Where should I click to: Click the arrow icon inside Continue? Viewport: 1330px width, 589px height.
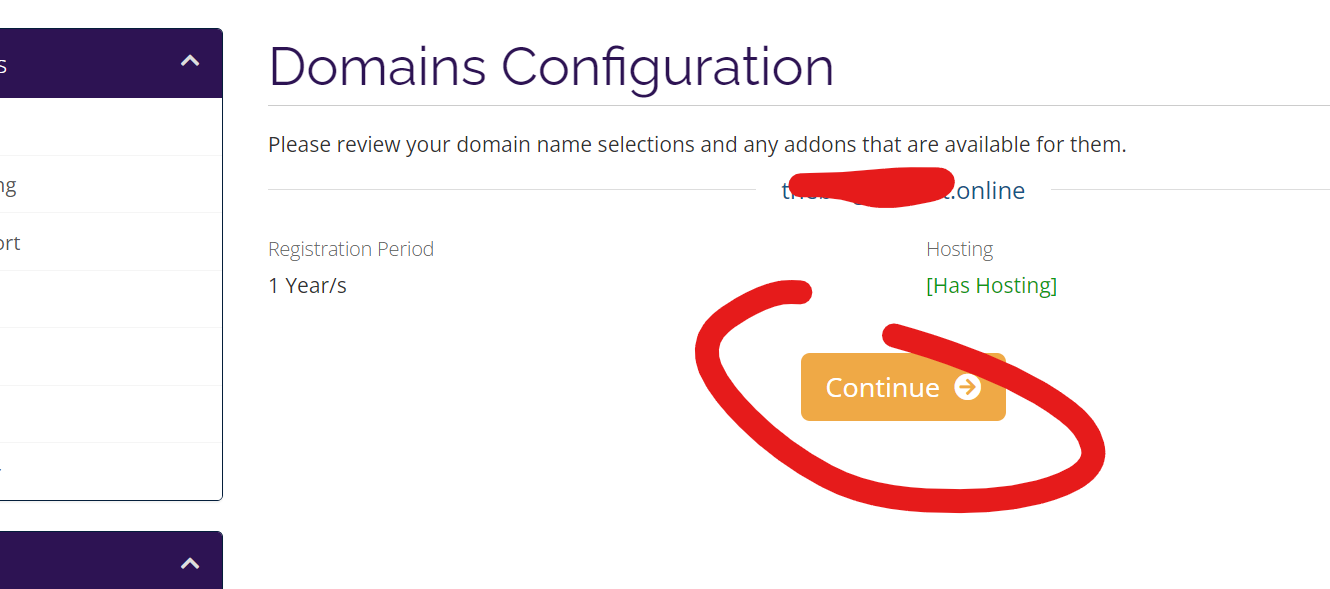point(967,387)
